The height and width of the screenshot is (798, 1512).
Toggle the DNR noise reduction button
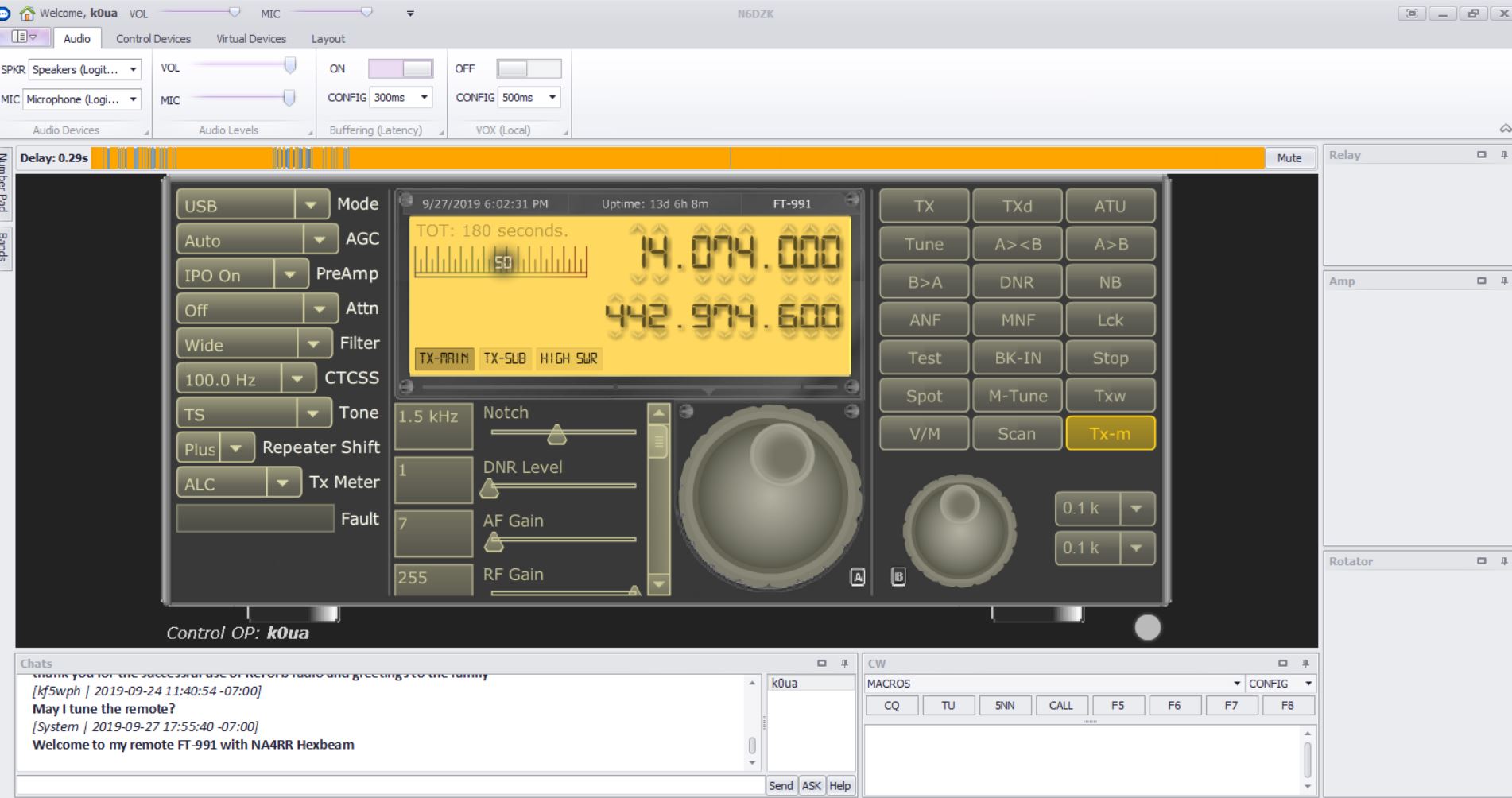coord(1017,281)
